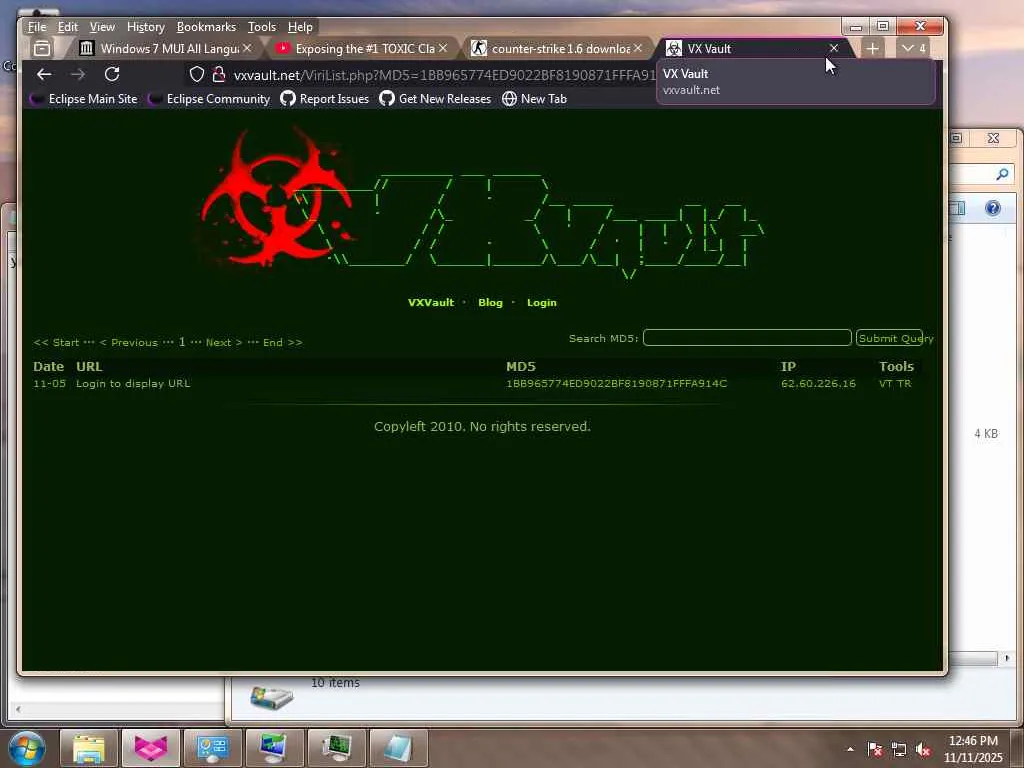Click the address bar URL field

[x=444, y=75]
